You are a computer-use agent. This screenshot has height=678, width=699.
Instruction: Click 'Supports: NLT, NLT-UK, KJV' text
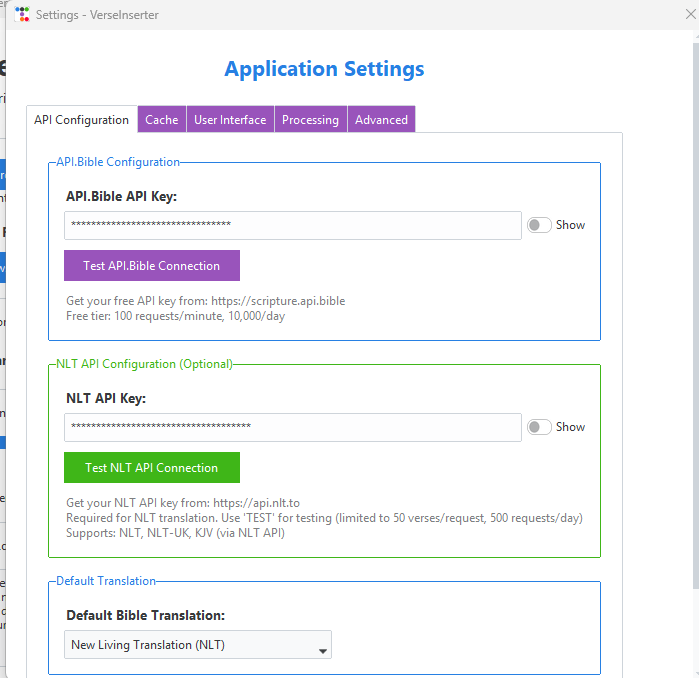pyautogui.click(x=175, y=533)
